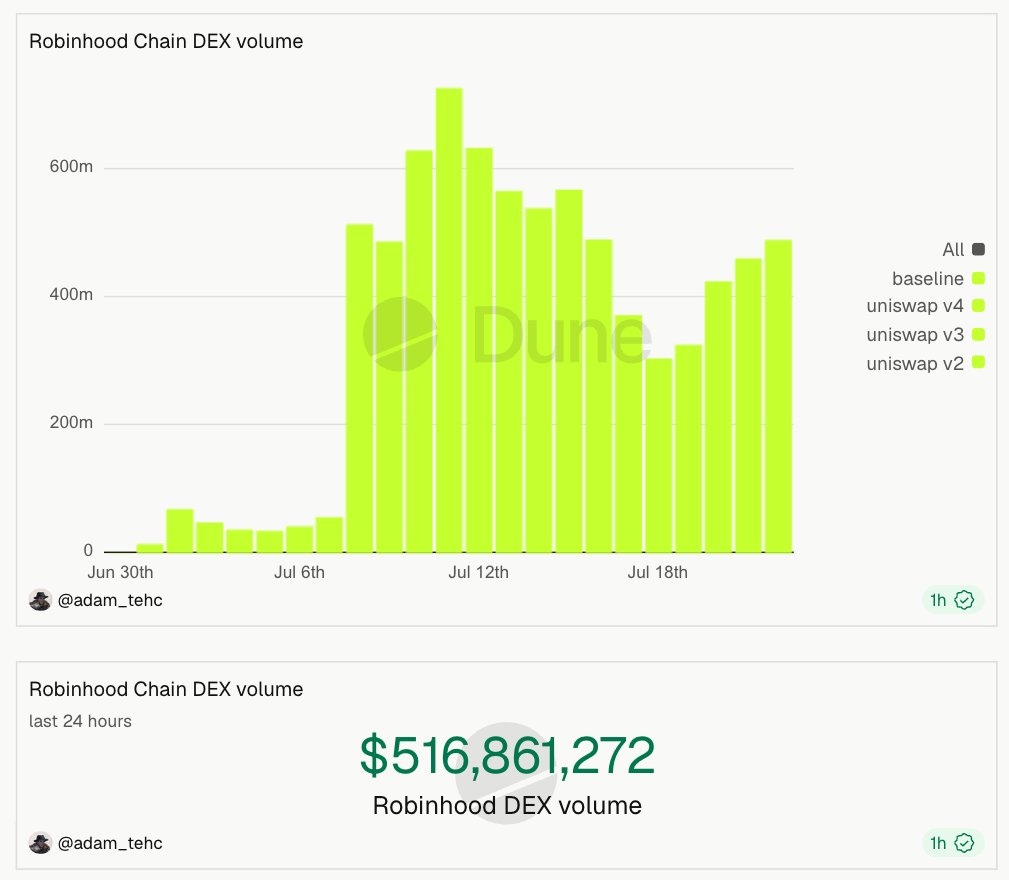Screen dimensions: 1009x880
Task: Click the 'Jul 12th' x-axis label
Action: click(x=479, y=572)
